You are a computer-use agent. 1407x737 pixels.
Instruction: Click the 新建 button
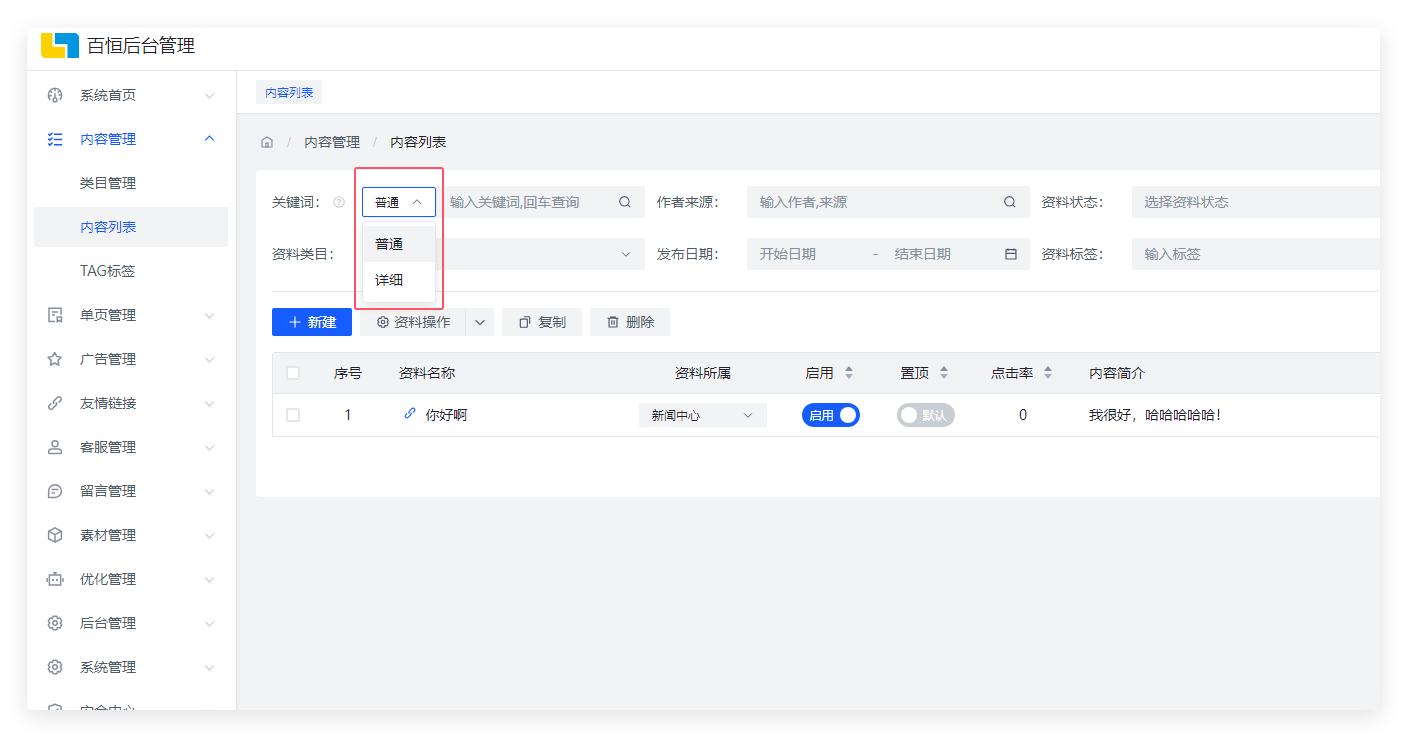(x=312, y=322)
